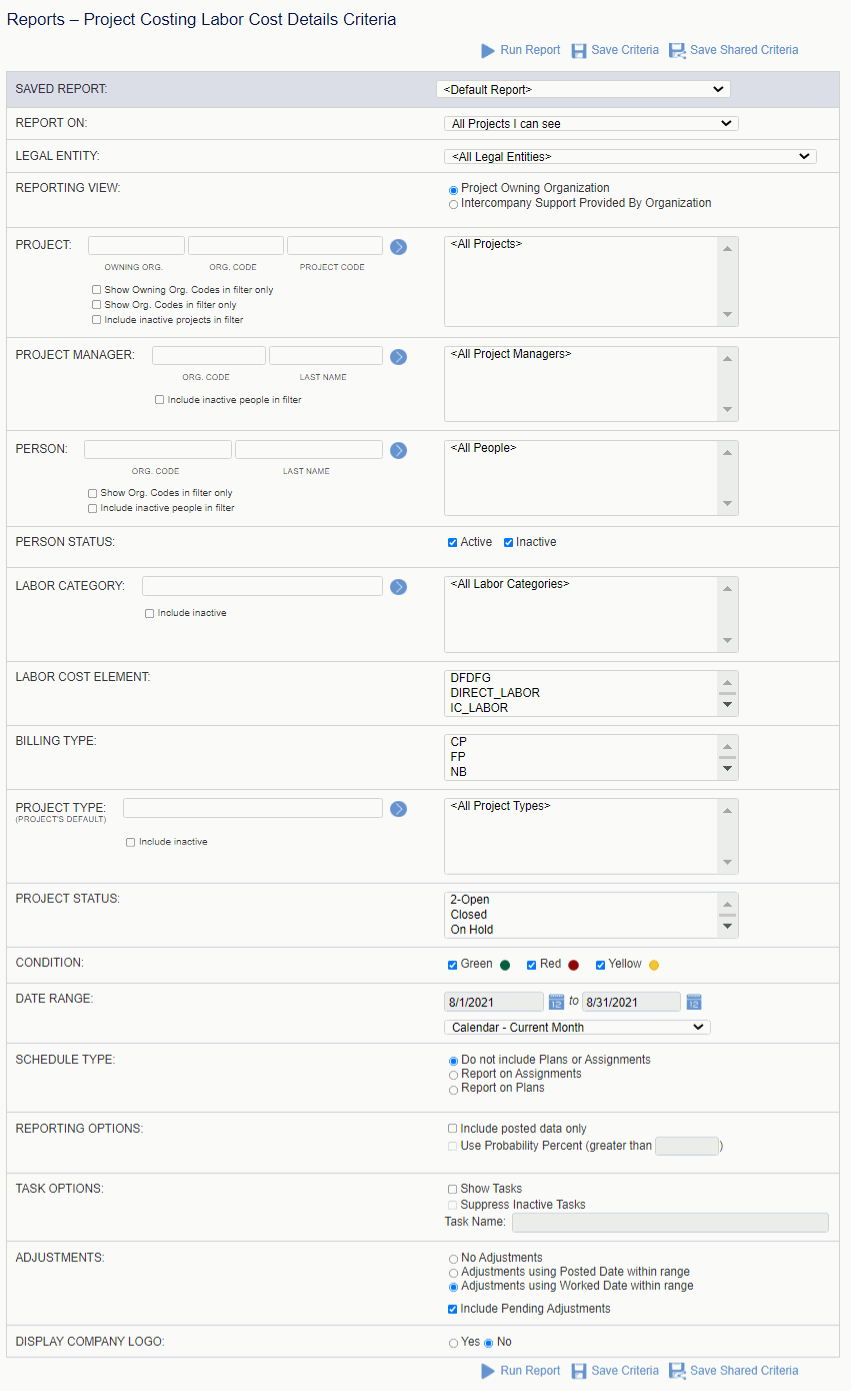Image resolution: width=851 pixels, height=1391 pixels.
Task: Select Closed in Project Status list
Action: click(469, 915)
